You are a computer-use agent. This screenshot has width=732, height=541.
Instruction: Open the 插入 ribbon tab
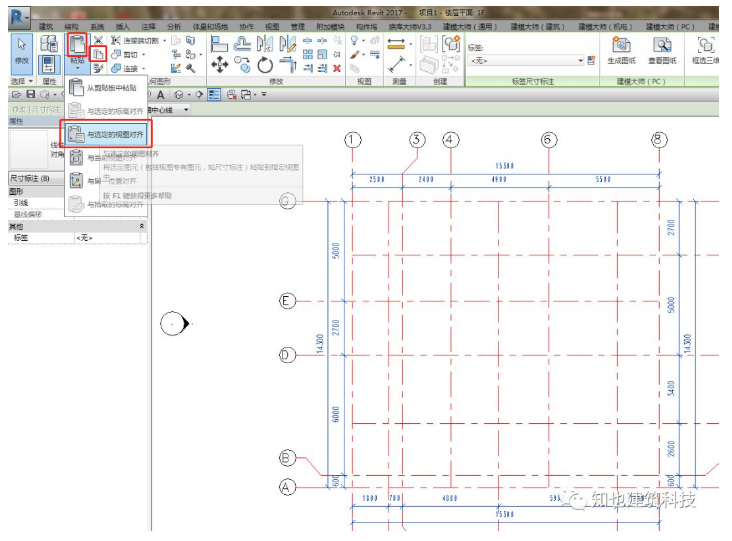(122, 27)
